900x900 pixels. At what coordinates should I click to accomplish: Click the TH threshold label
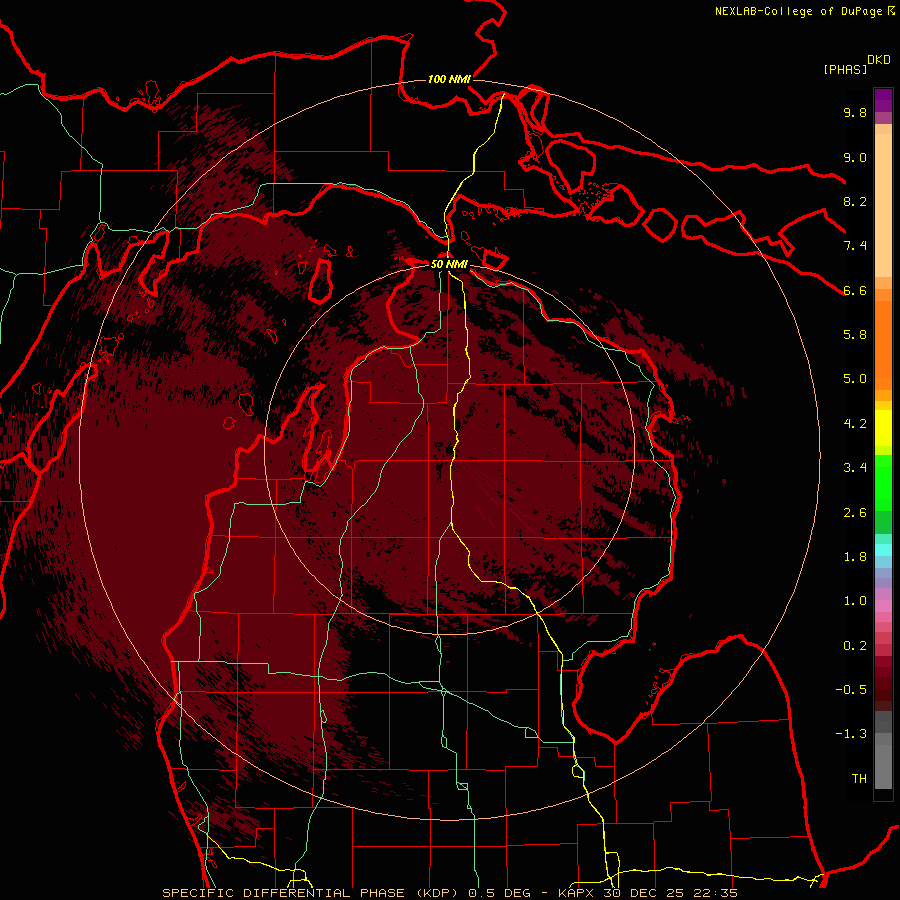[859, 779]
